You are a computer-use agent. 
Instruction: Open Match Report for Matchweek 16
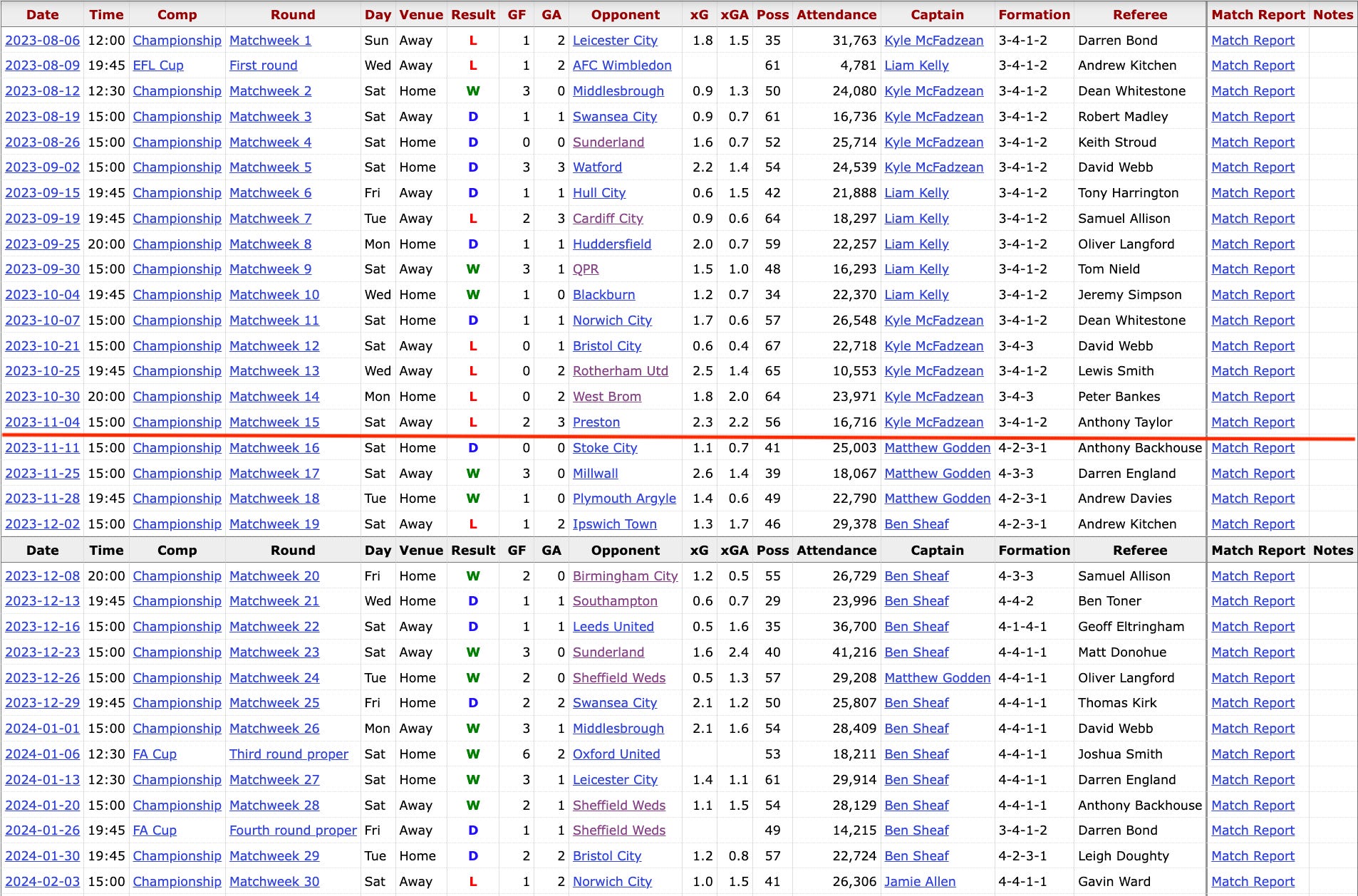tap(1253, 448)
